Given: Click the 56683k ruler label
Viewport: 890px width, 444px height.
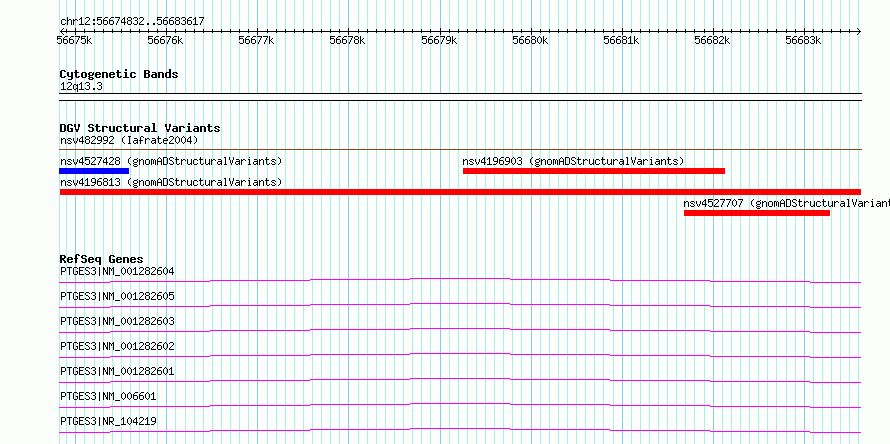Looking at the screenshot, I should tap(803, 40).
